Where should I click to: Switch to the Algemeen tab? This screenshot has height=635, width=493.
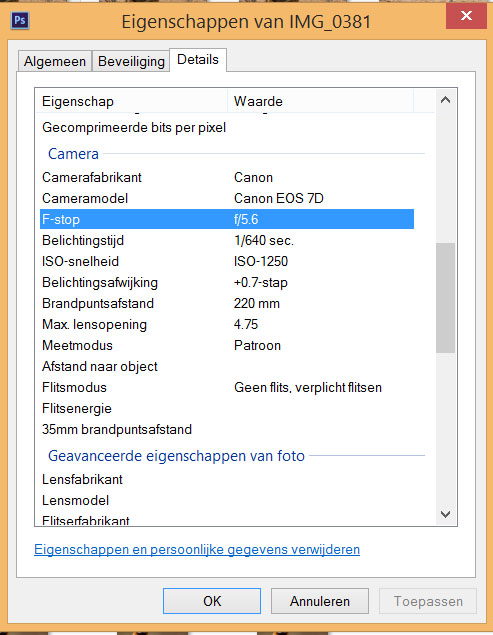(55, 61)
